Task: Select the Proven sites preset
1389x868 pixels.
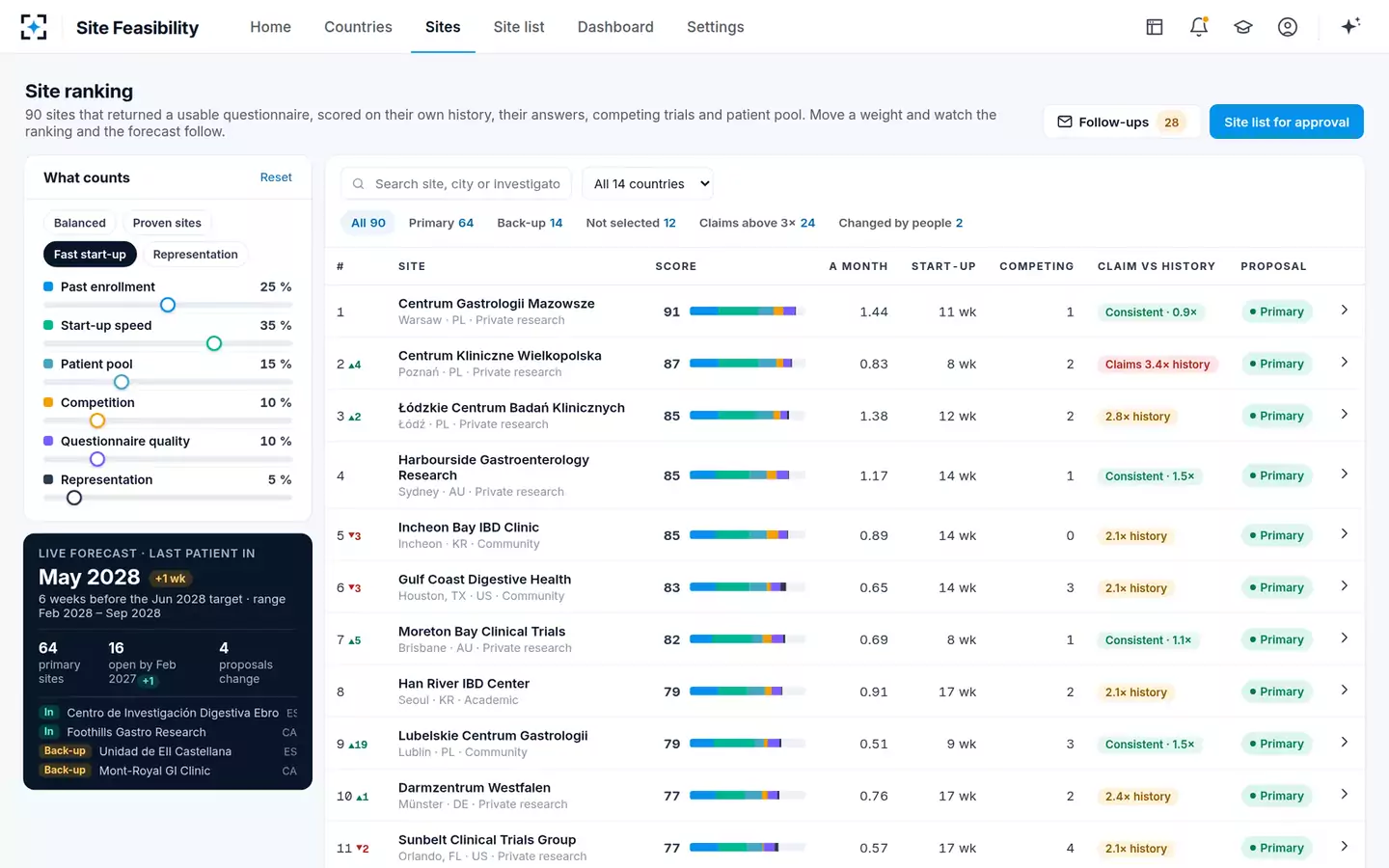Action: click(167, 223)
